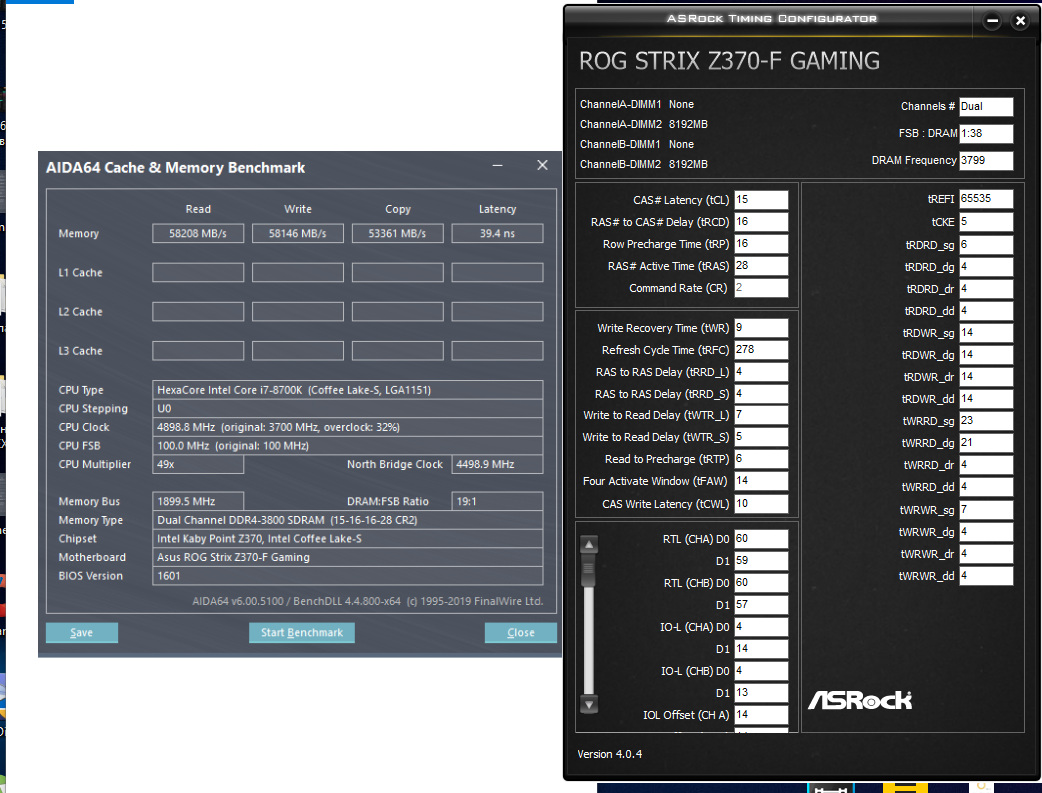Click the RAS# Active Time (tRAS) field

pyautogui.click(x=761, y=265)
